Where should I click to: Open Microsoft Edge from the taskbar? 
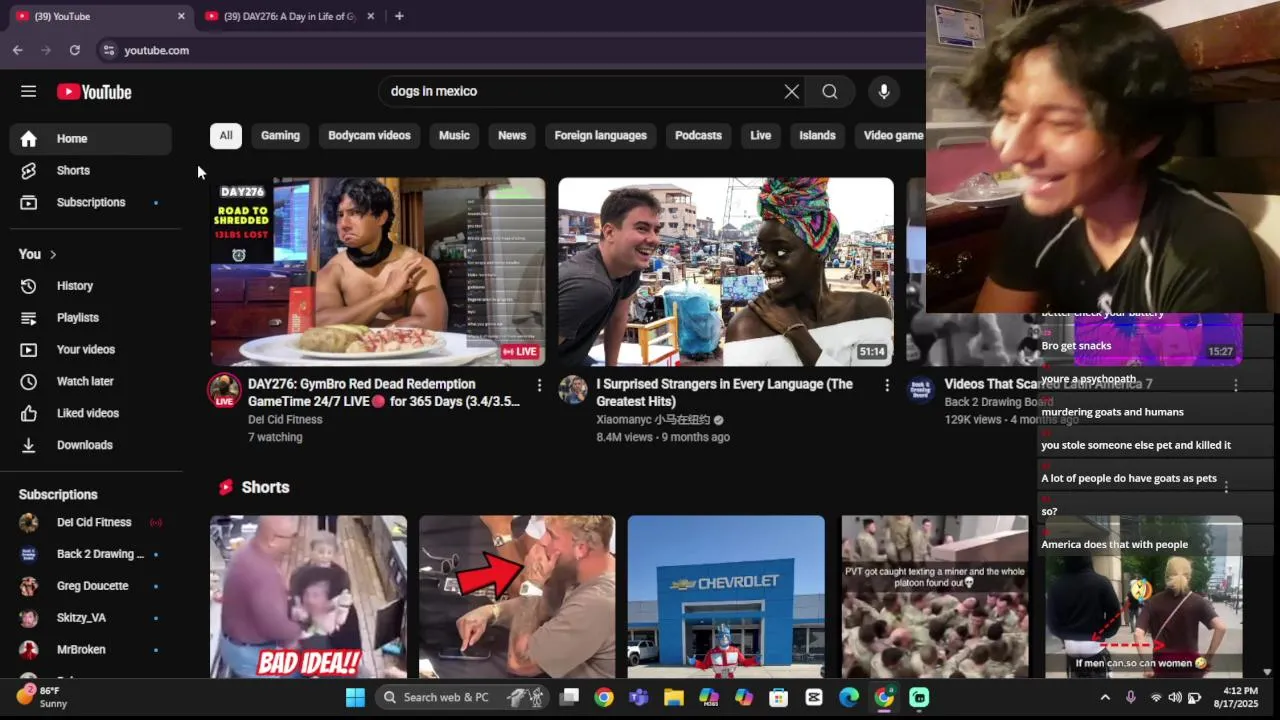(849, 697)
